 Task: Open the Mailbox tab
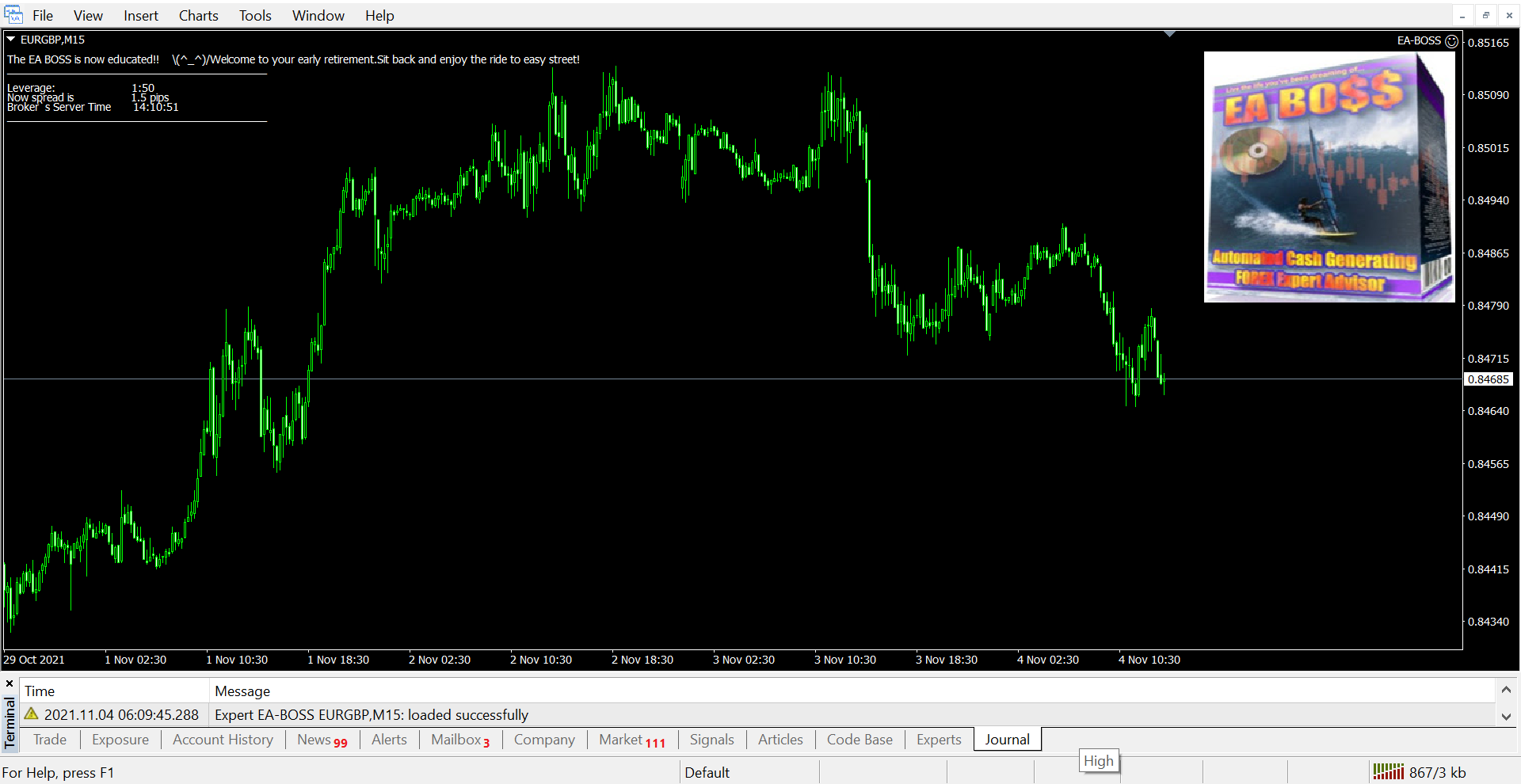[x=459, y=740]
